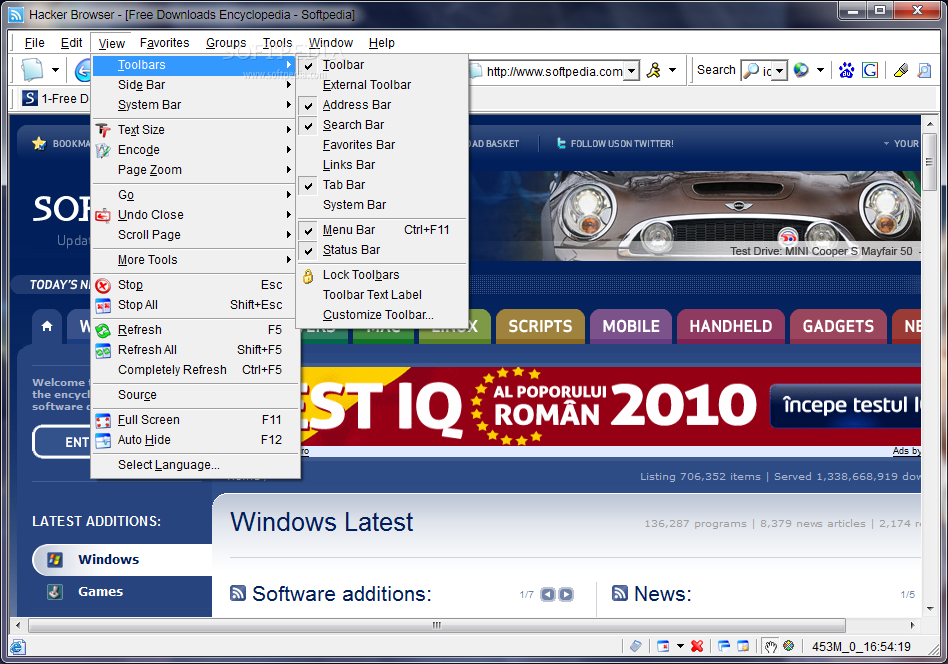The width and height of the screenshot is (948, 664).
Task: Open the search box dropdown arrow
Action: pos(780,71)
